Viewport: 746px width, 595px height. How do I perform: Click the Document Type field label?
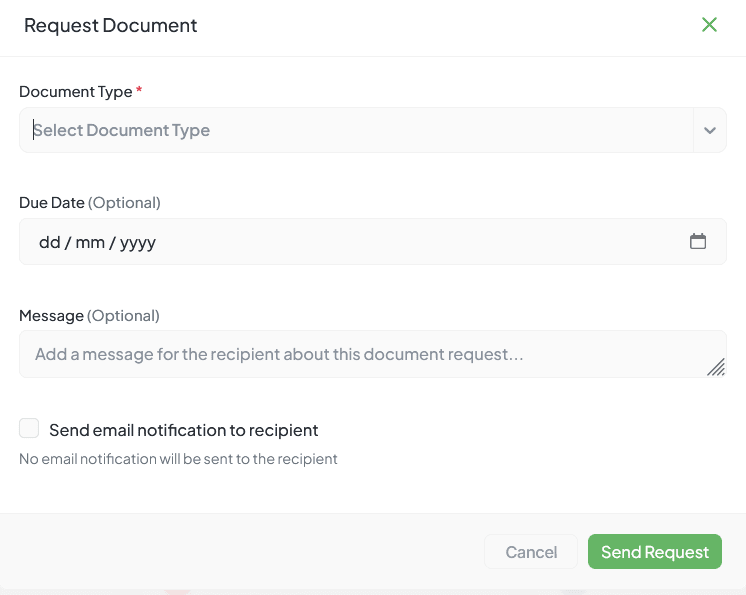75,91
